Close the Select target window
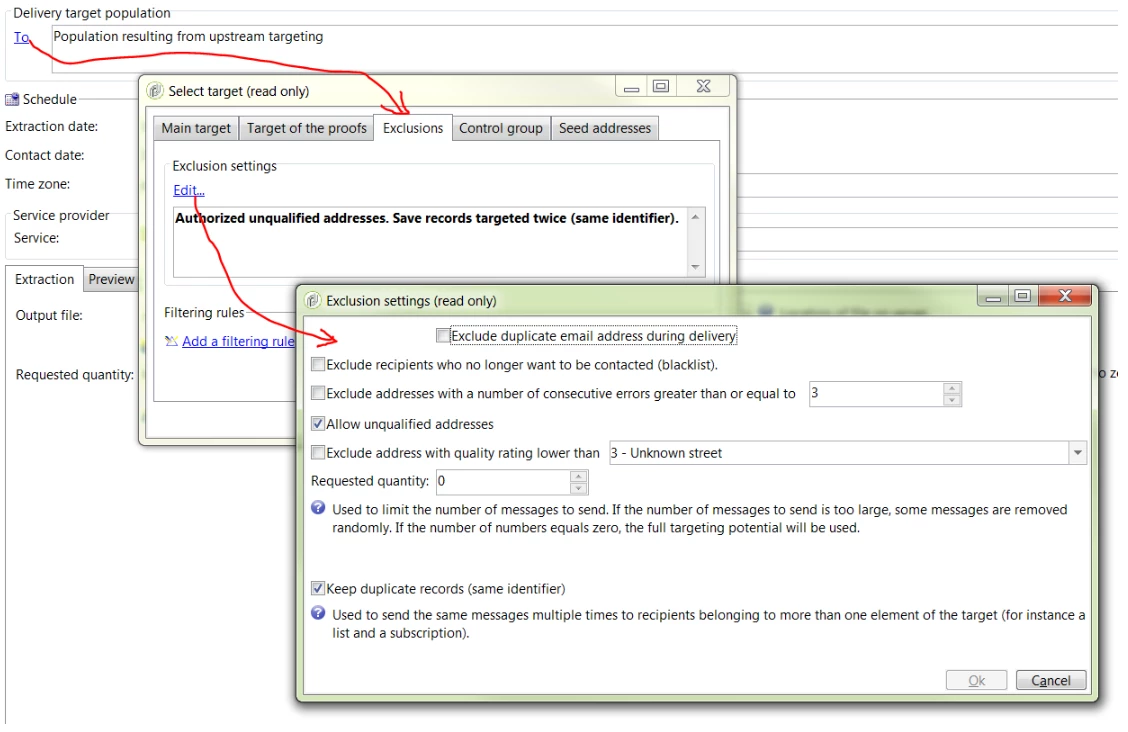1128x732 pixels. point(704,87)
